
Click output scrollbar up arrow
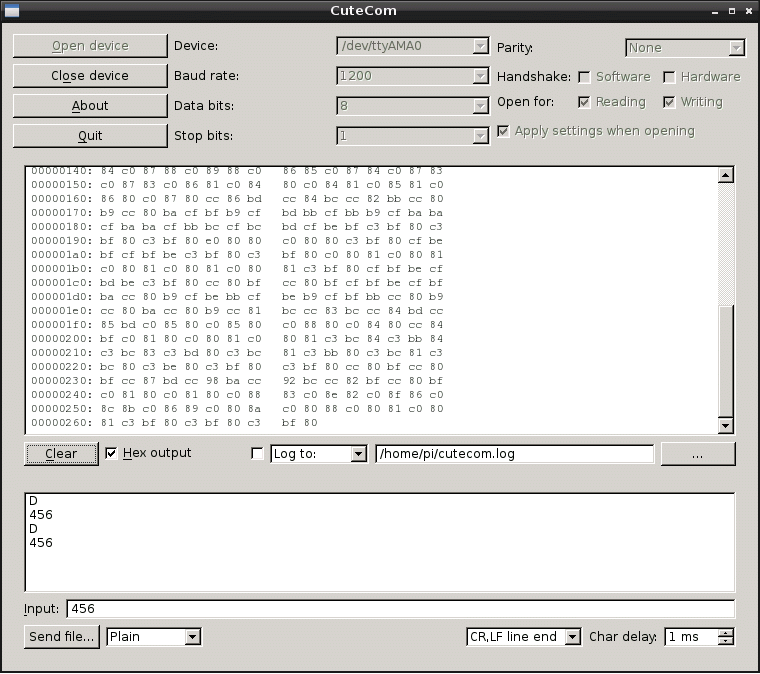coord(726,175)
